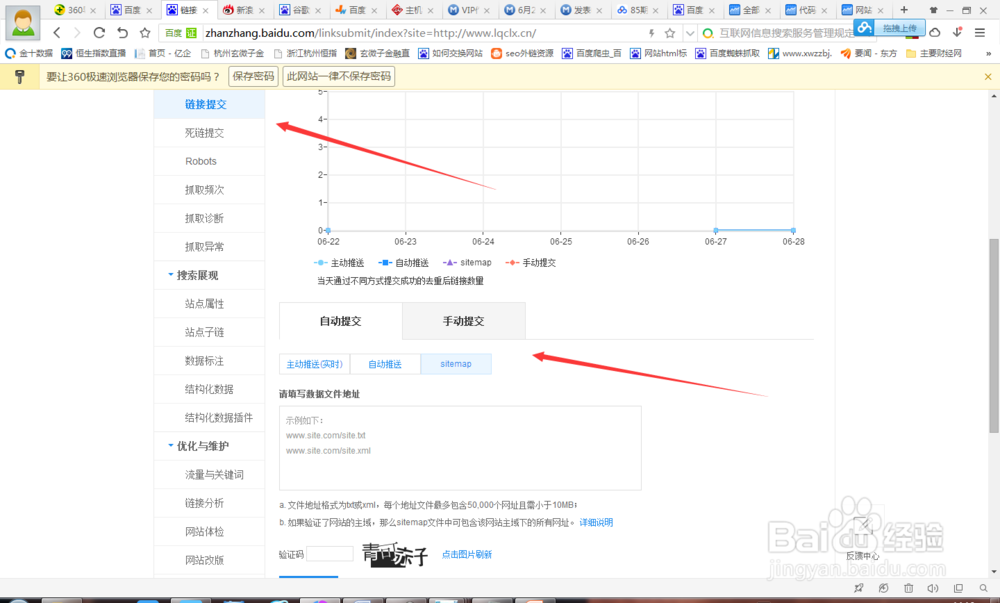
Task: Click 此网站一律不保存密码 button
Action: 339,76
